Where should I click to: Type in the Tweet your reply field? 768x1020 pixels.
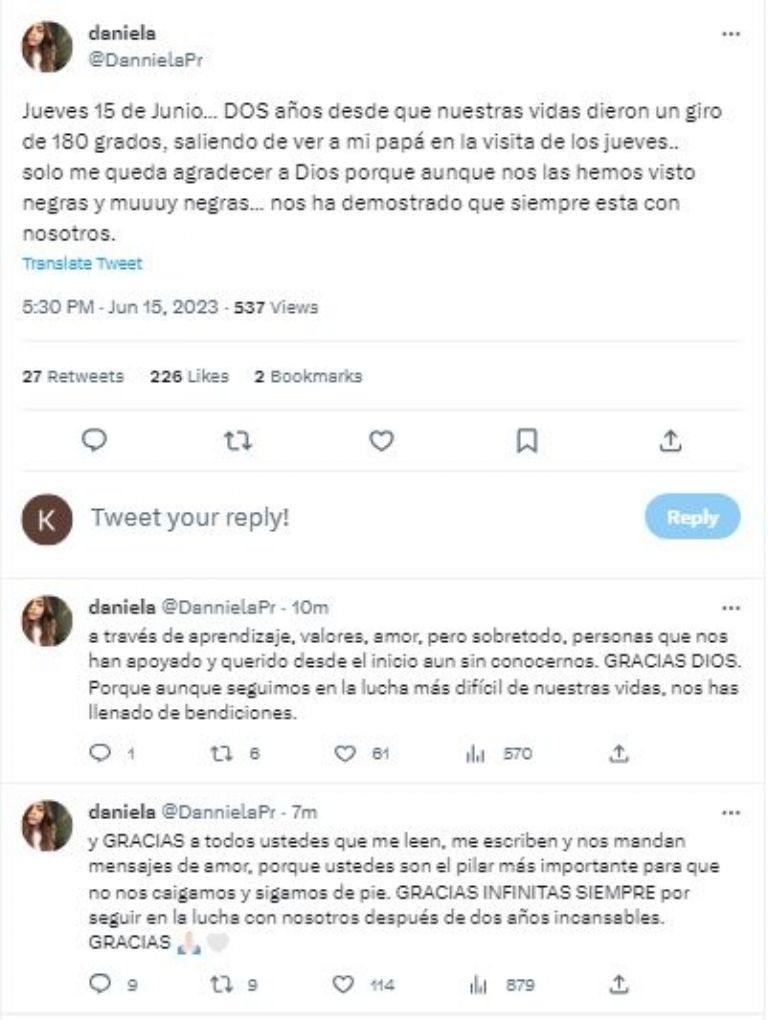tap(300, 518)
